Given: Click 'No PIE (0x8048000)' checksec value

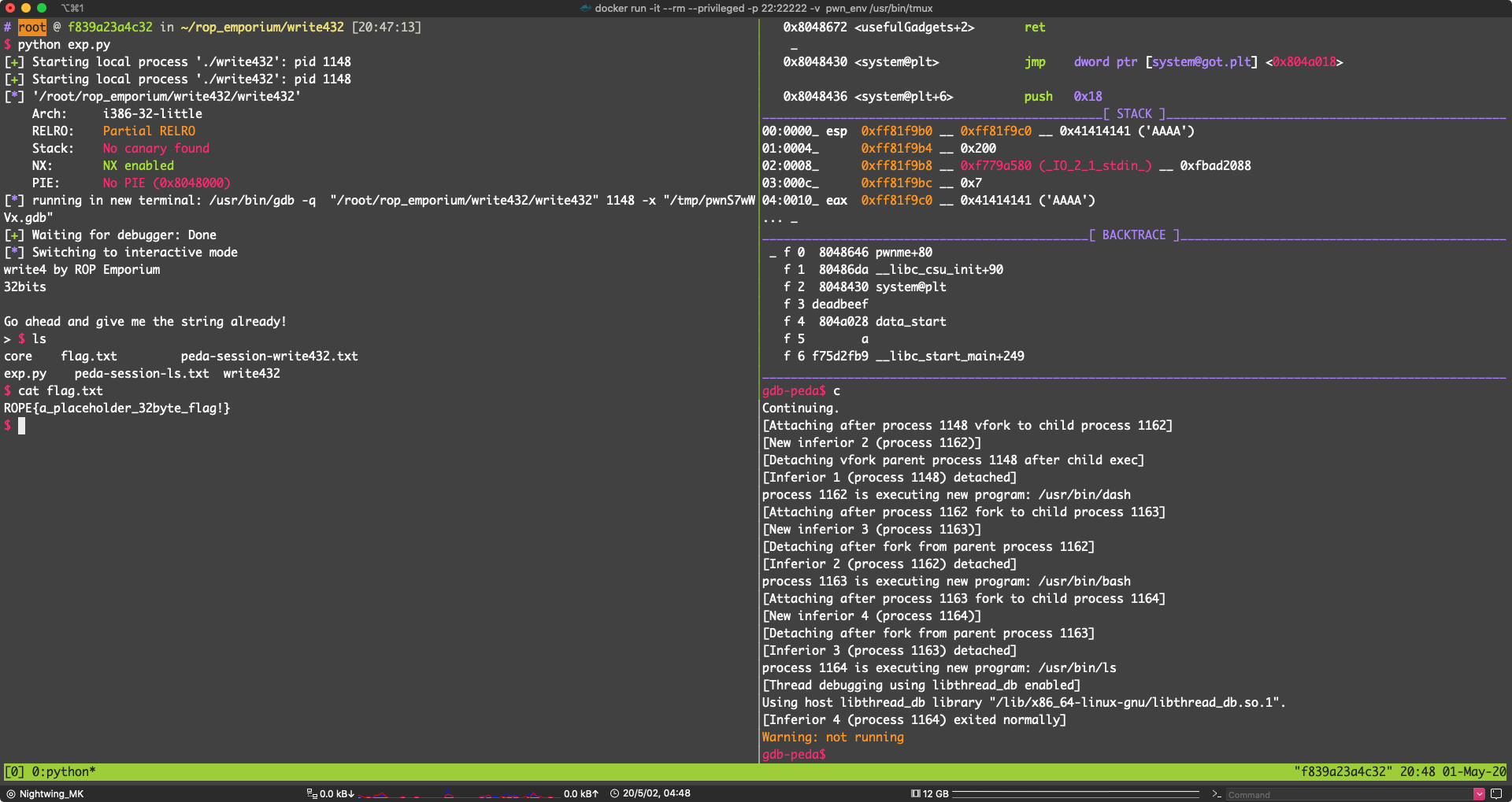Looking at the screenshot, I should (167, 183).
